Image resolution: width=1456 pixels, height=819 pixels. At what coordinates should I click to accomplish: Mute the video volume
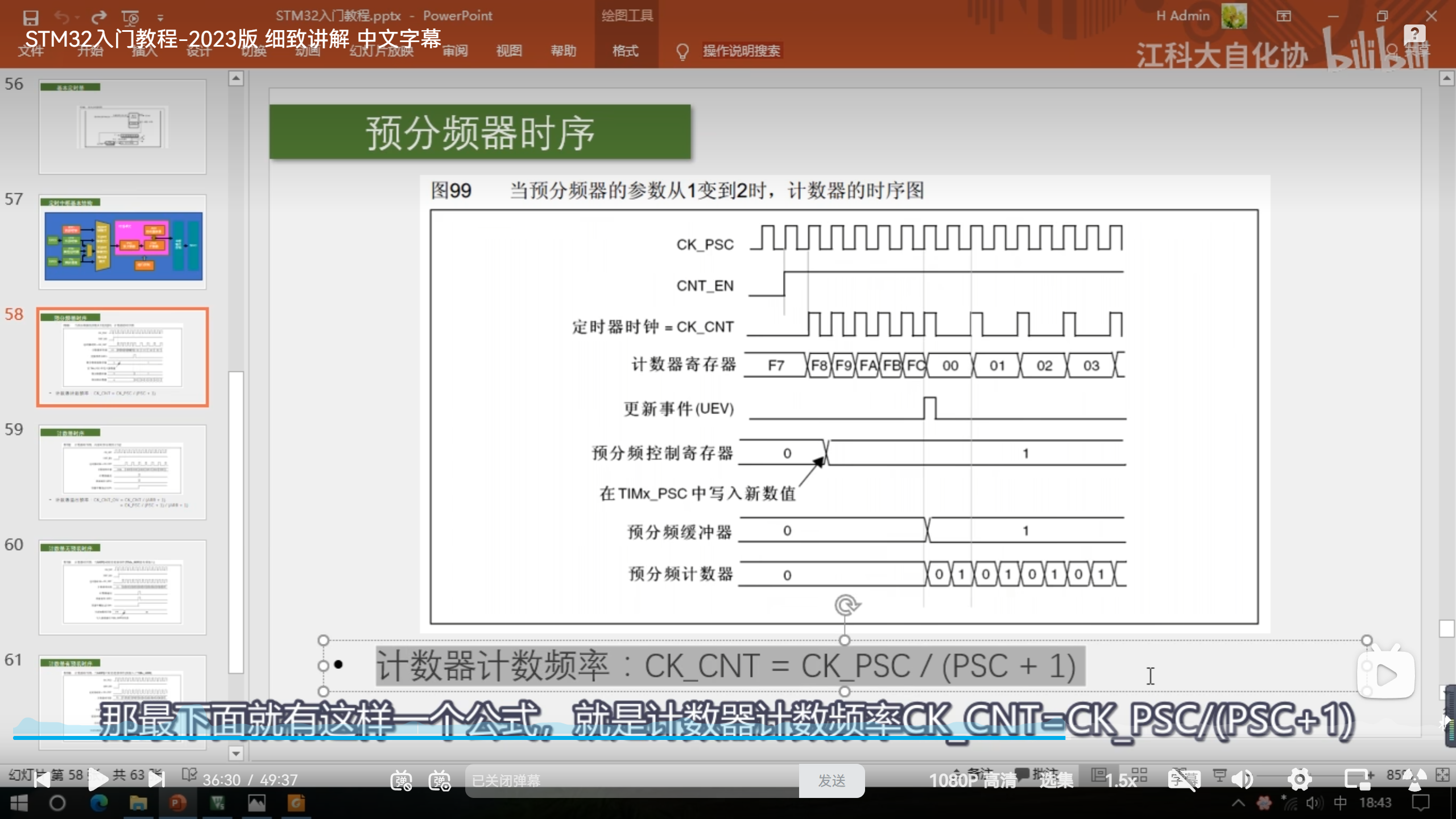1242,780
